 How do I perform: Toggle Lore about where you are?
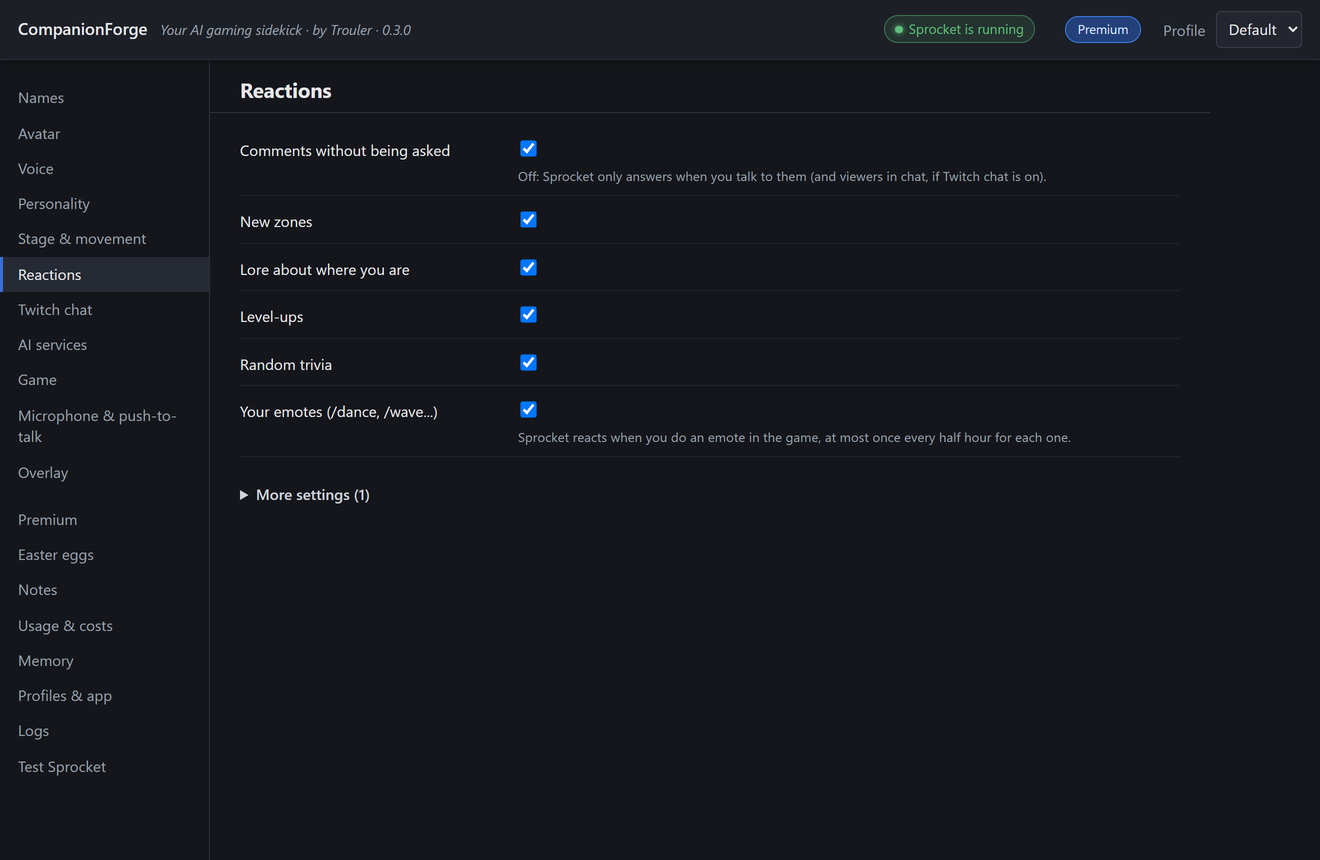coord(528,268)
